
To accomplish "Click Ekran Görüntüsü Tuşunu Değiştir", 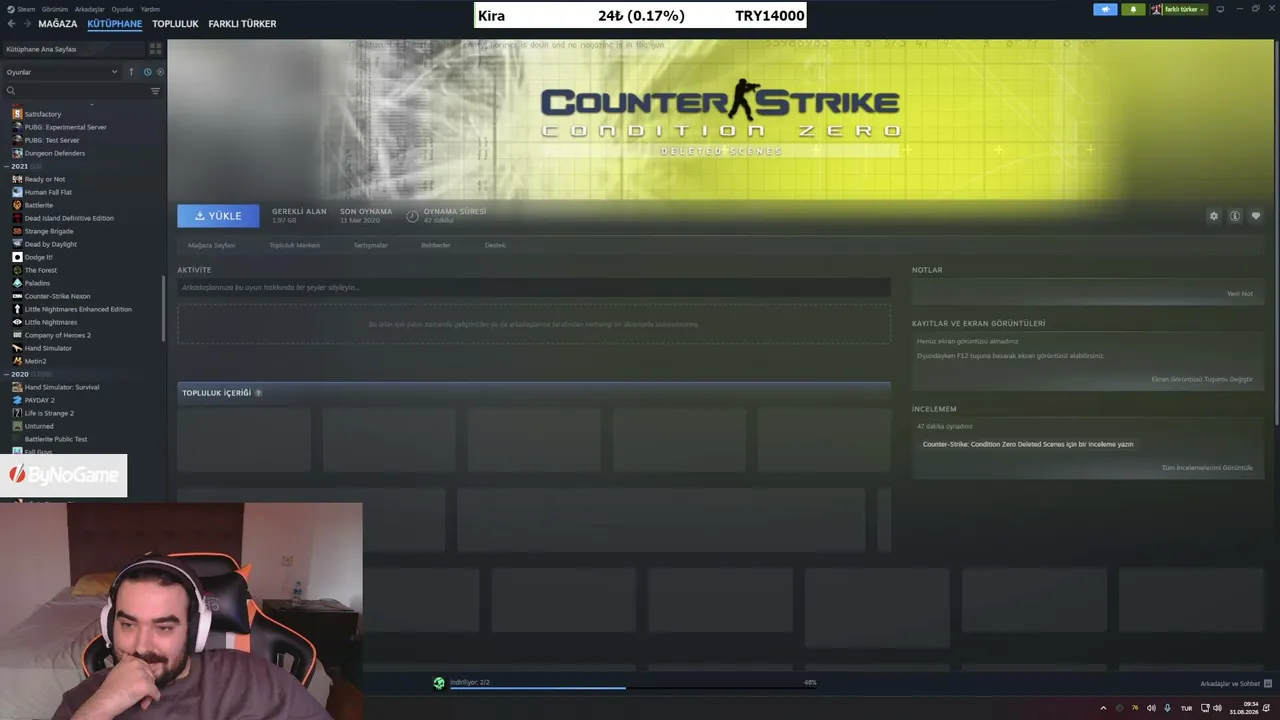I will click(x=1202, y=379).
